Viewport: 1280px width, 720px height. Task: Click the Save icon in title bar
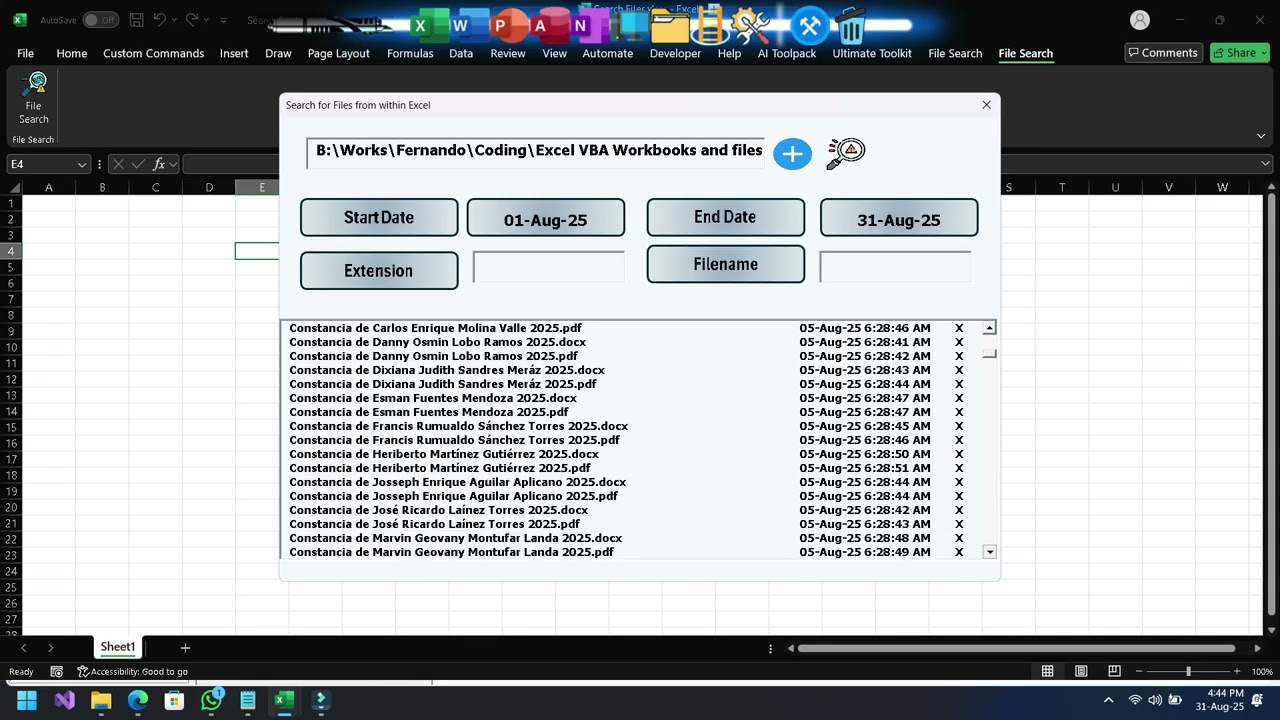[137, 20]
